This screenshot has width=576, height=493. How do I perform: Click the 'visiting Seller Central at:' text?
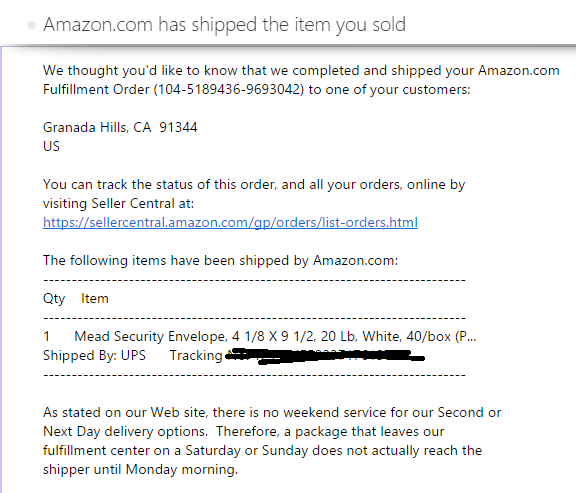(118, 204)
